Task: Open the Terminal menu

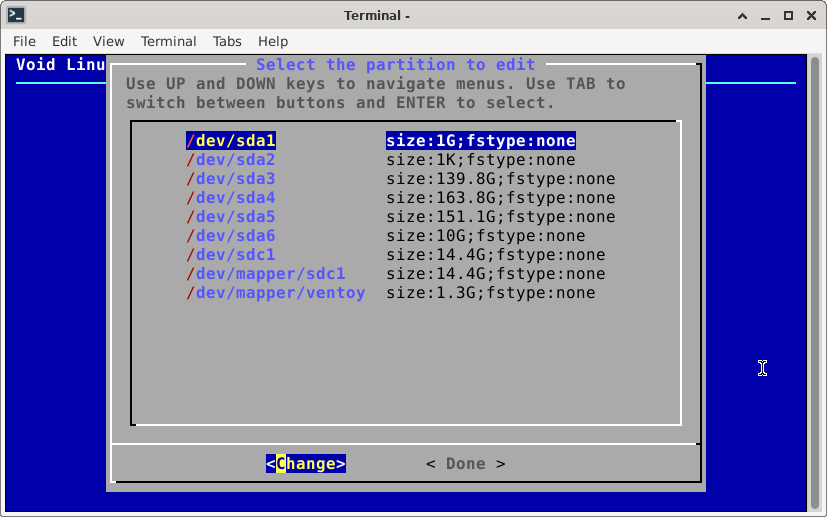Action: (x=168, y=41)
